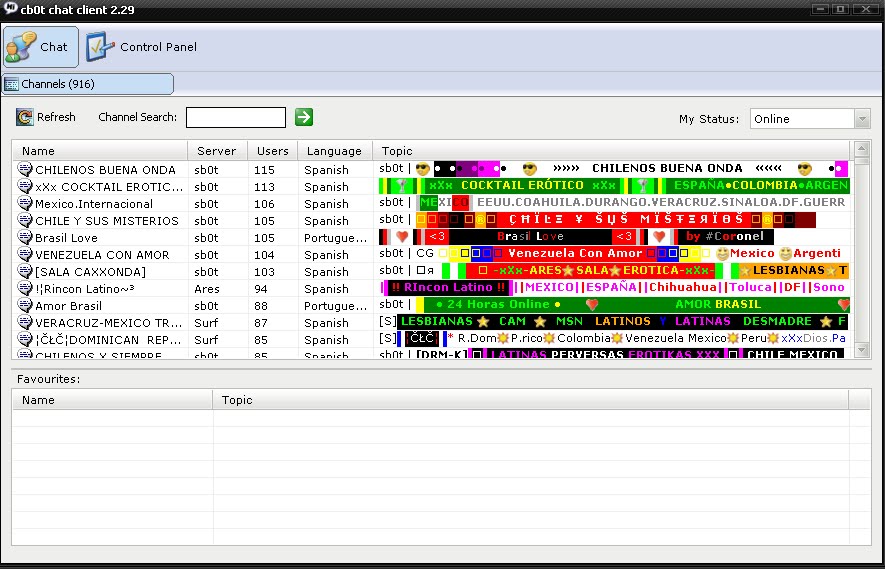Sort channels by Server column header
Image resolution: width=885 pixels, height=569 pixels.
pos(217,151)
